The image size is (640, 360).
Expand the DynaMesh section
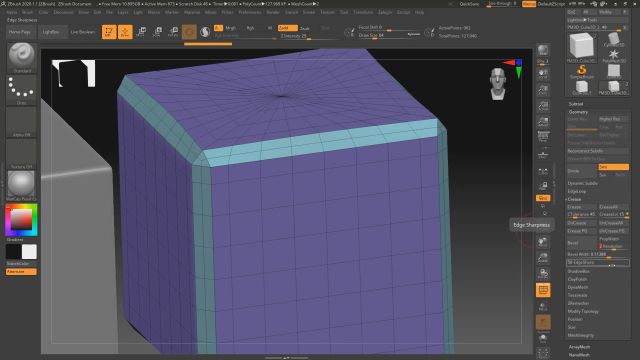tap(578, 287)
